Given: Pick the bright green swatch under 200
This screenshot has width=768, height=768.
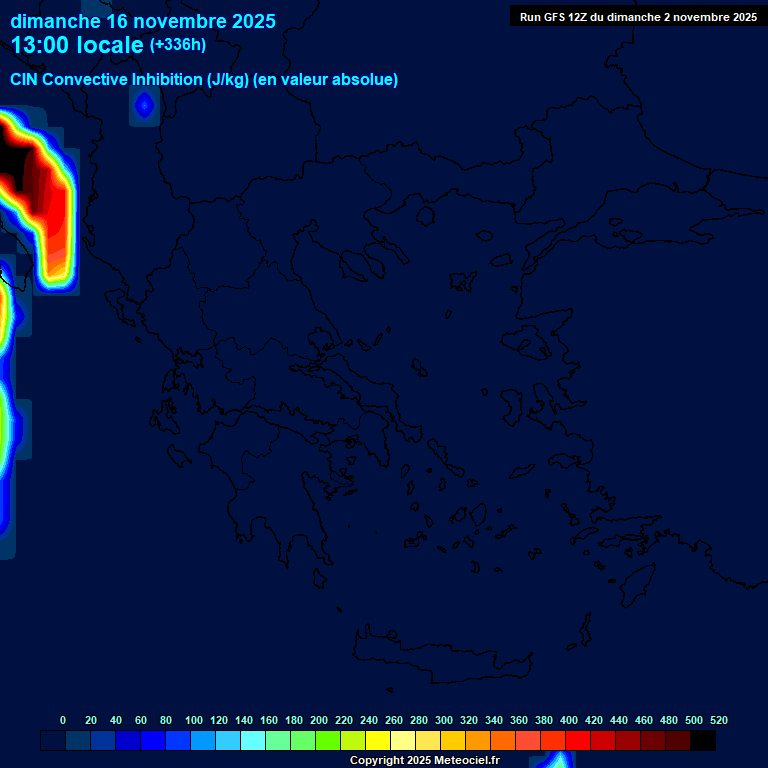Looking at the screenshot, I should [x=328, y=741].
